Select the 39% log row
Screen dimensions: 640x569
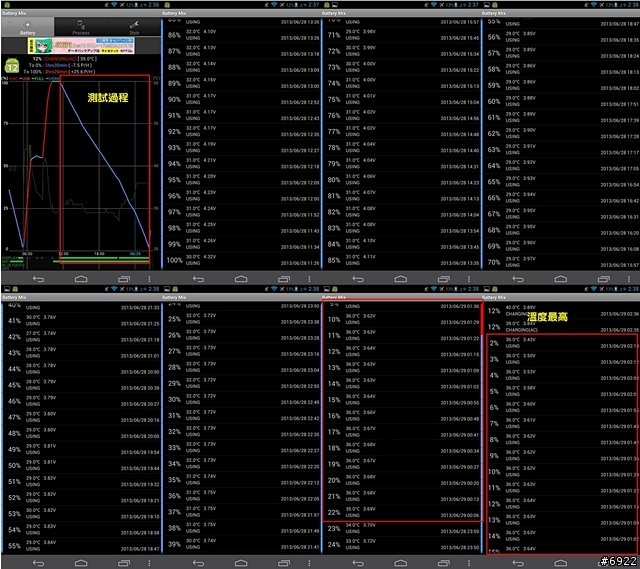point(242,544)
